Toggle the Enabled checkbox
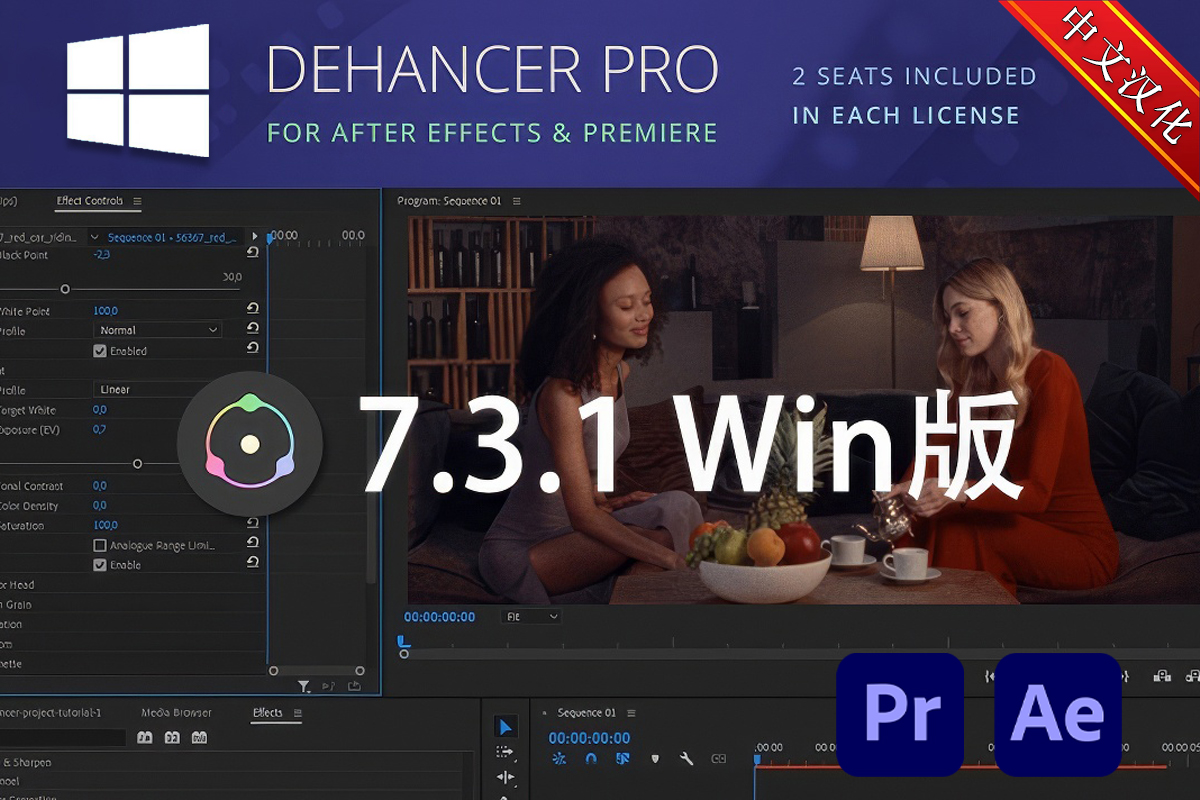The image size is (1200, 800). coord(100,351)
